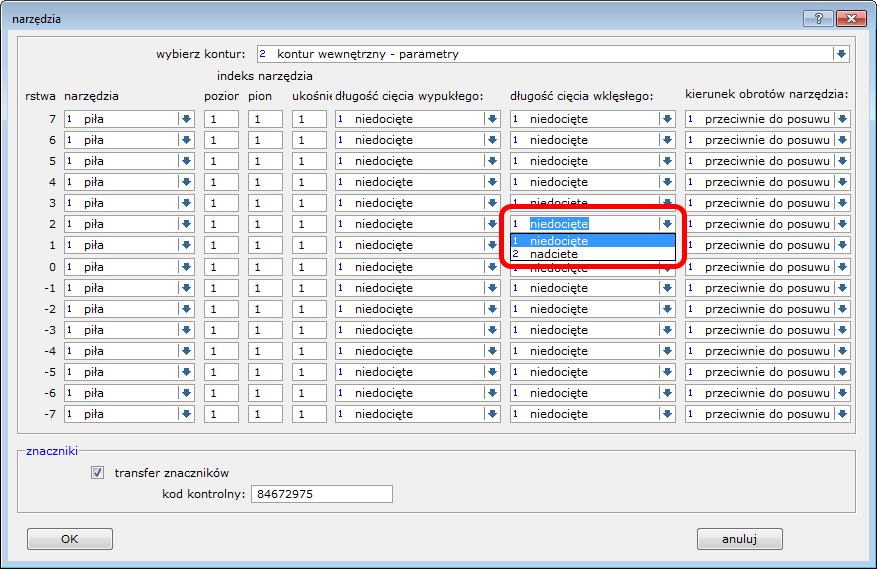This screenshot has width=877, height=569.
Task: Click the ukośnie index field for layer -6
Action: [309, 393]
